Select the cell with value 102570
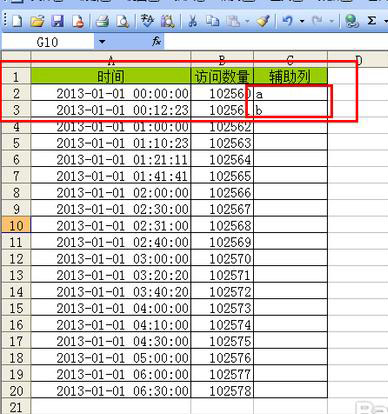This screenshot has width=388, height=414. coord(222,259)
